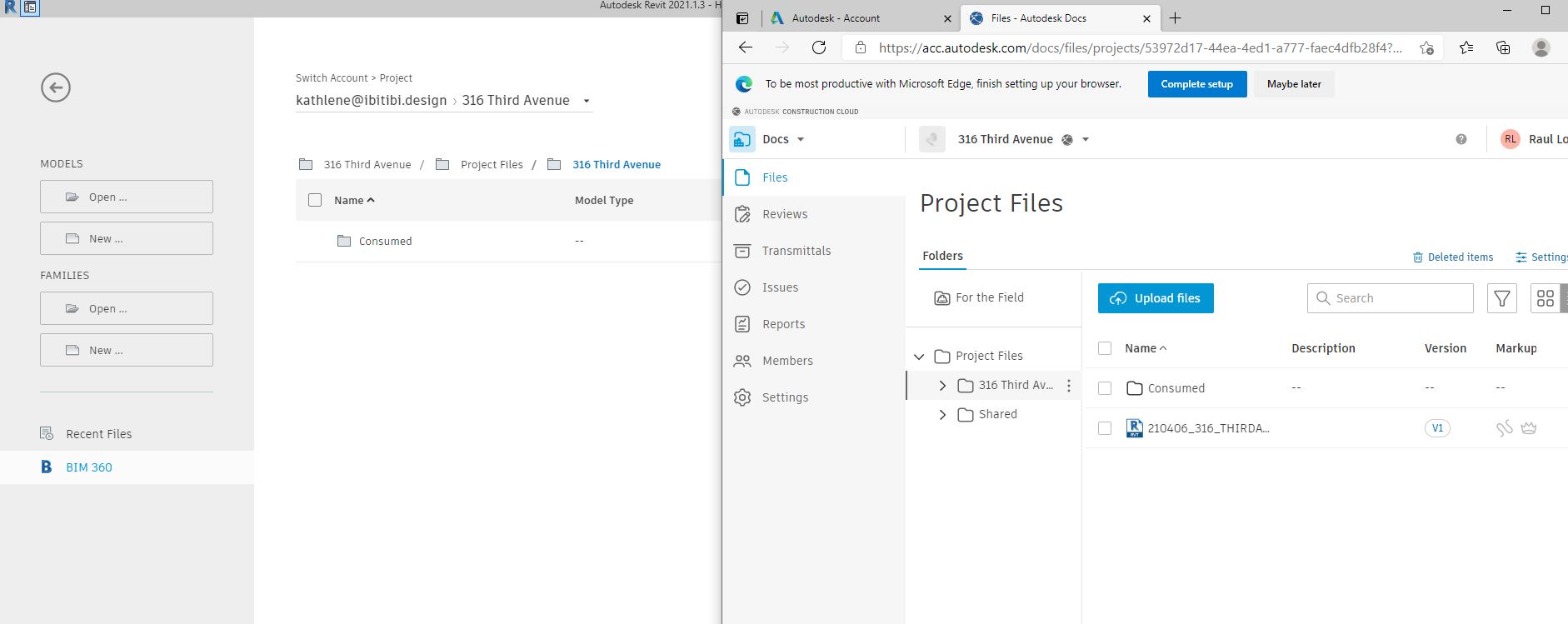Go forward in the browser
This screenshot has height=624, width=1568.
(x=782, y=47)
